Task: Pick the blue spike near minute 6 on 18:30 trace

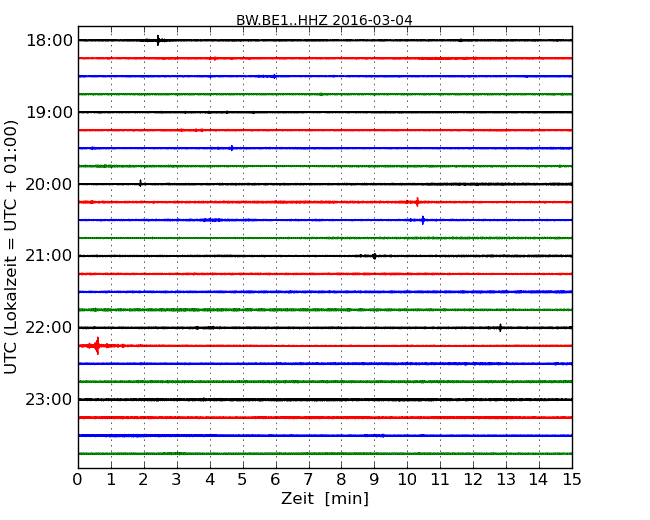Action: pyautogui.click(x=274, y=76)
